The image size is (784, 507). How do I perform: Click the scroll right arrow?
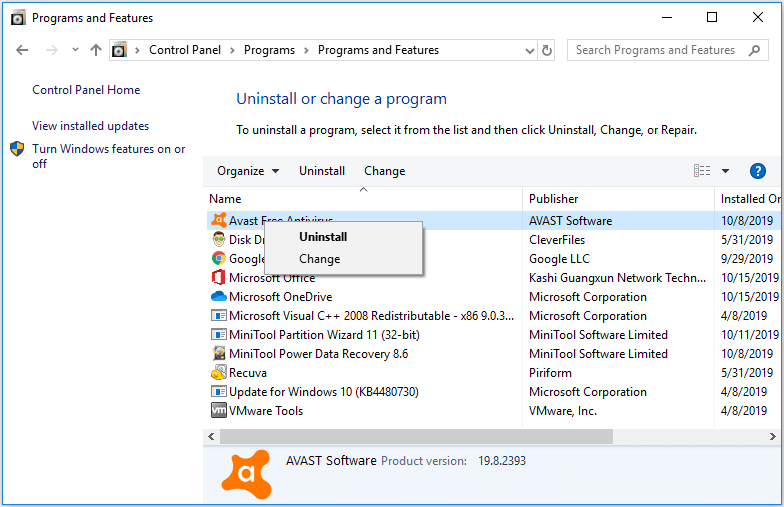pos(772,436)
